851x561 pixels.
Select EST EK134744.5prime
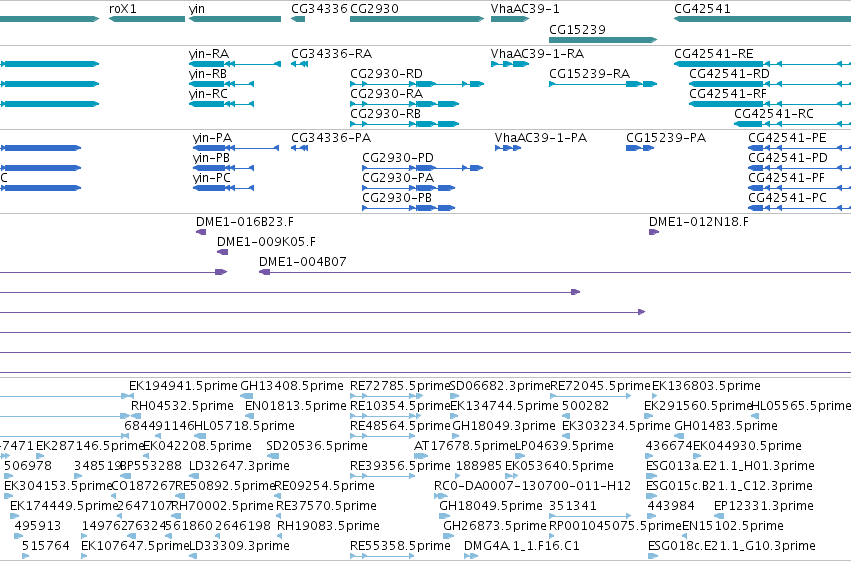click(504, 406)
